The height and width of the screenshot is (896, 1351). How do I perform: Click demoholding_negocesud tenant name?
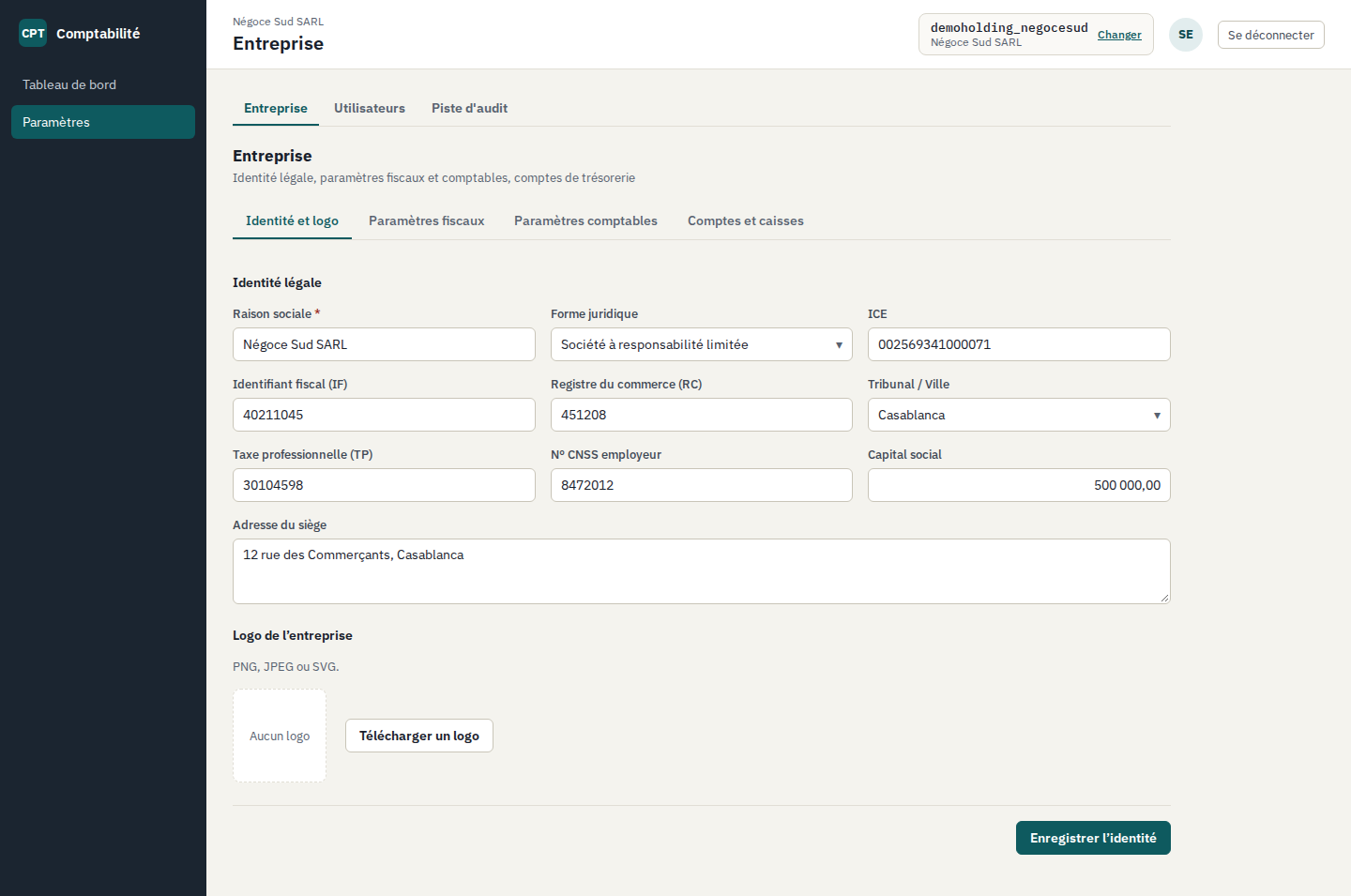coord(1009,27)
